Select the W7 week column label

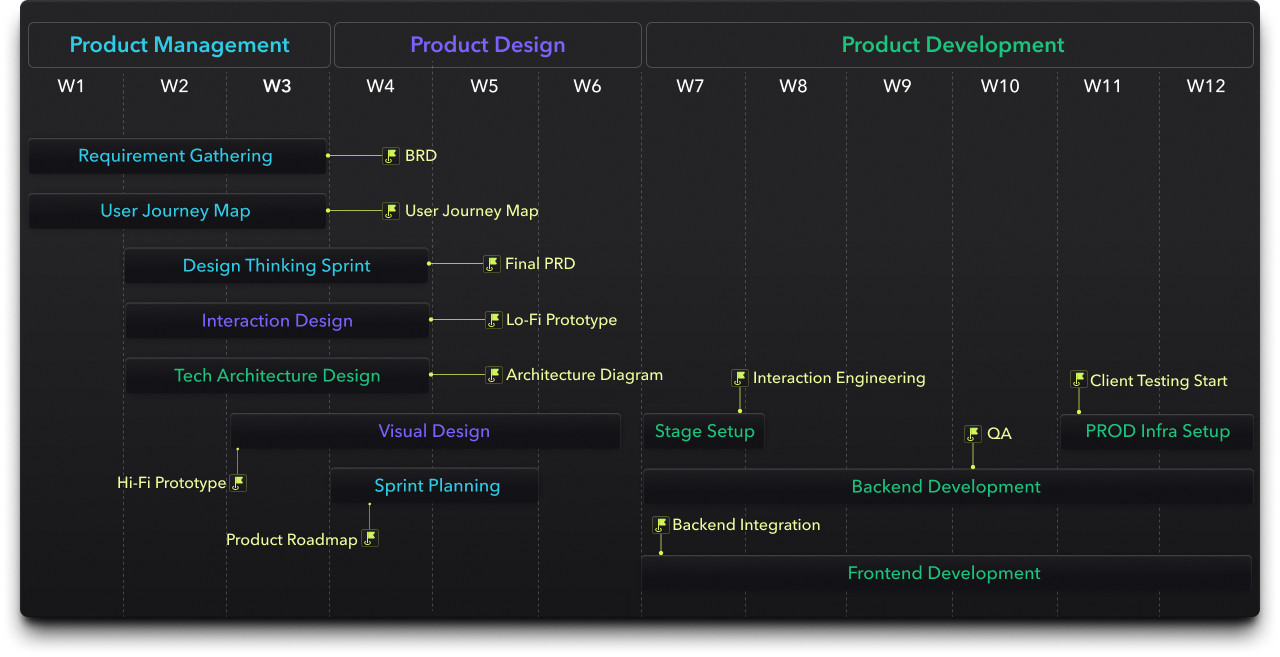coord(690,86)
